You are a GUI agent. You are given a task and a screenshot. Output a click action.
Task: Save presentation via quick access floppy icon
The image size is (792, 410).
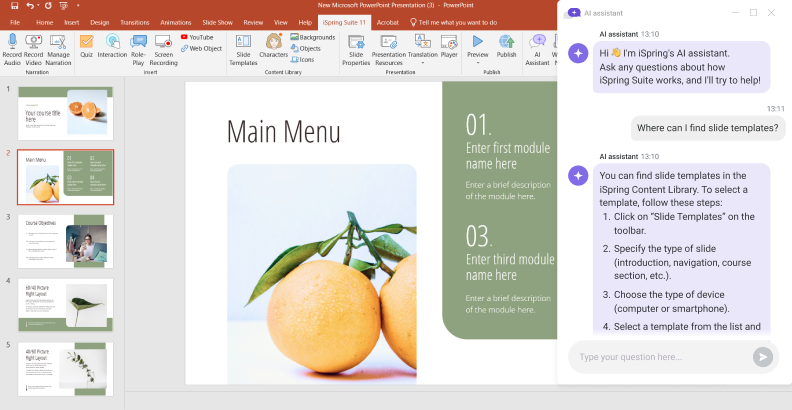[15, 6]
